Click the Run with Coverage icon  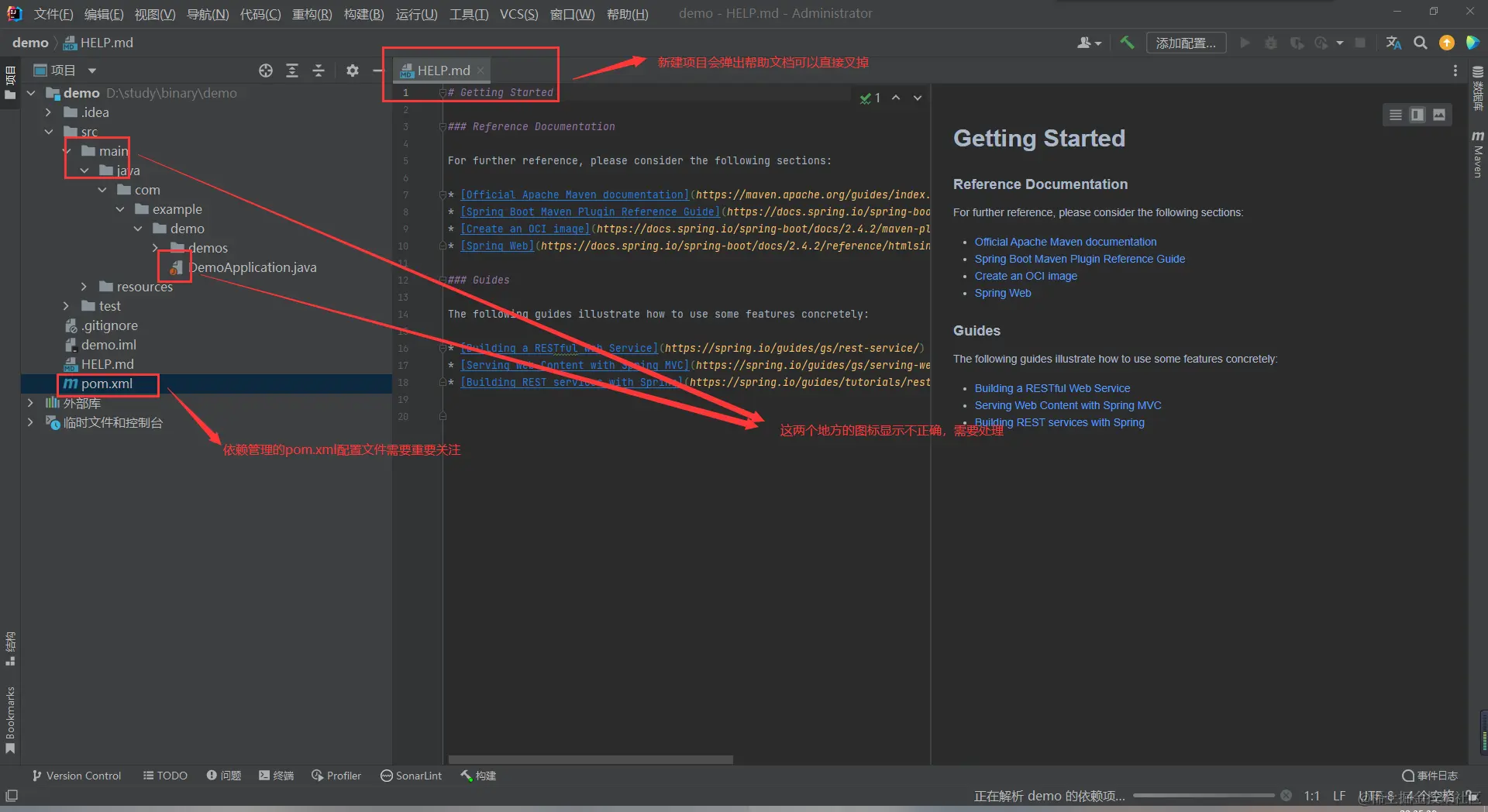click(x=1297, y=43)
